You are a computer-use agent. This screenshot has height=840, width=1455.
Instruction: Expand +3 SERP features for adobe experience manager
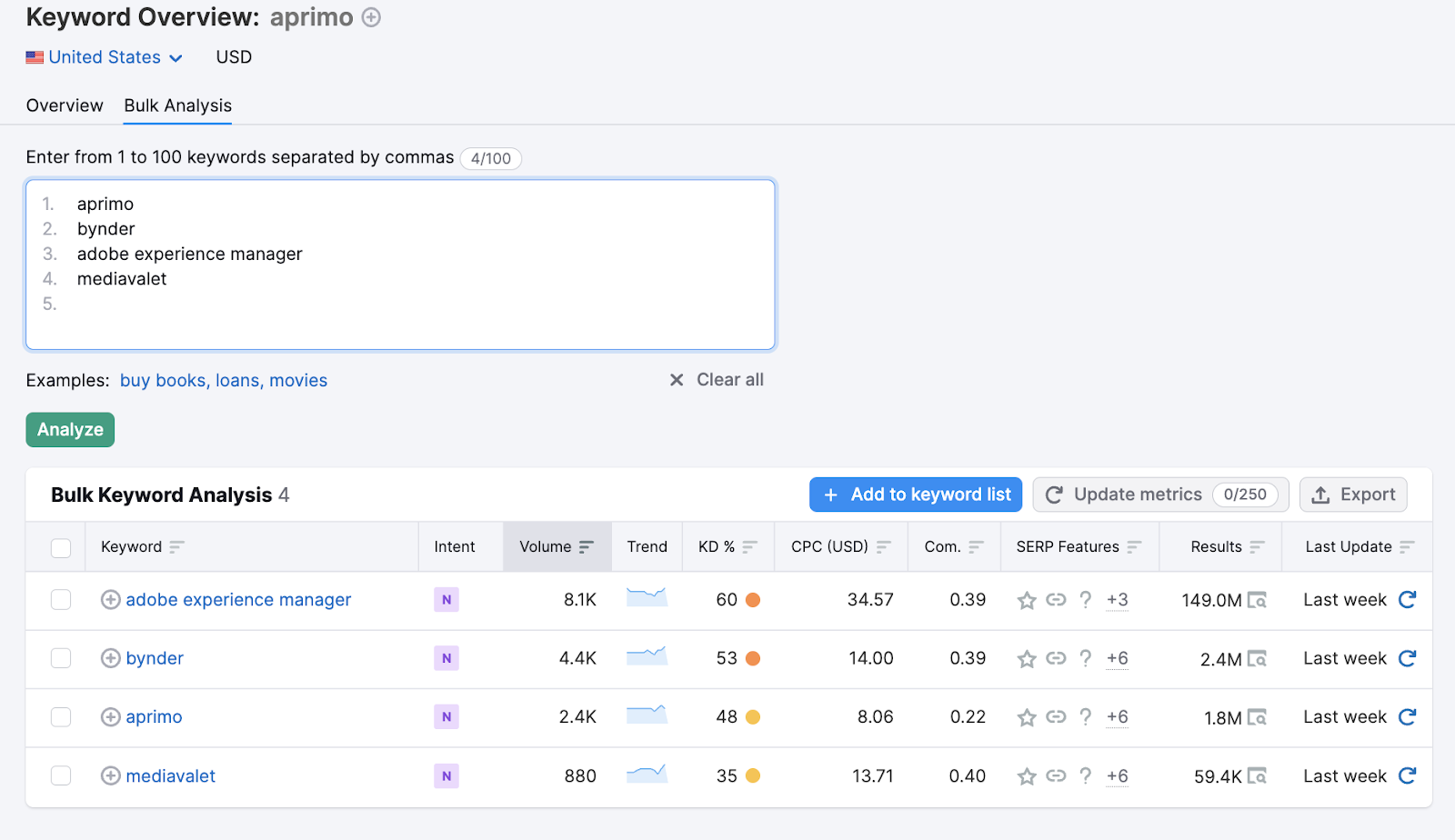tap(1117, 600)
